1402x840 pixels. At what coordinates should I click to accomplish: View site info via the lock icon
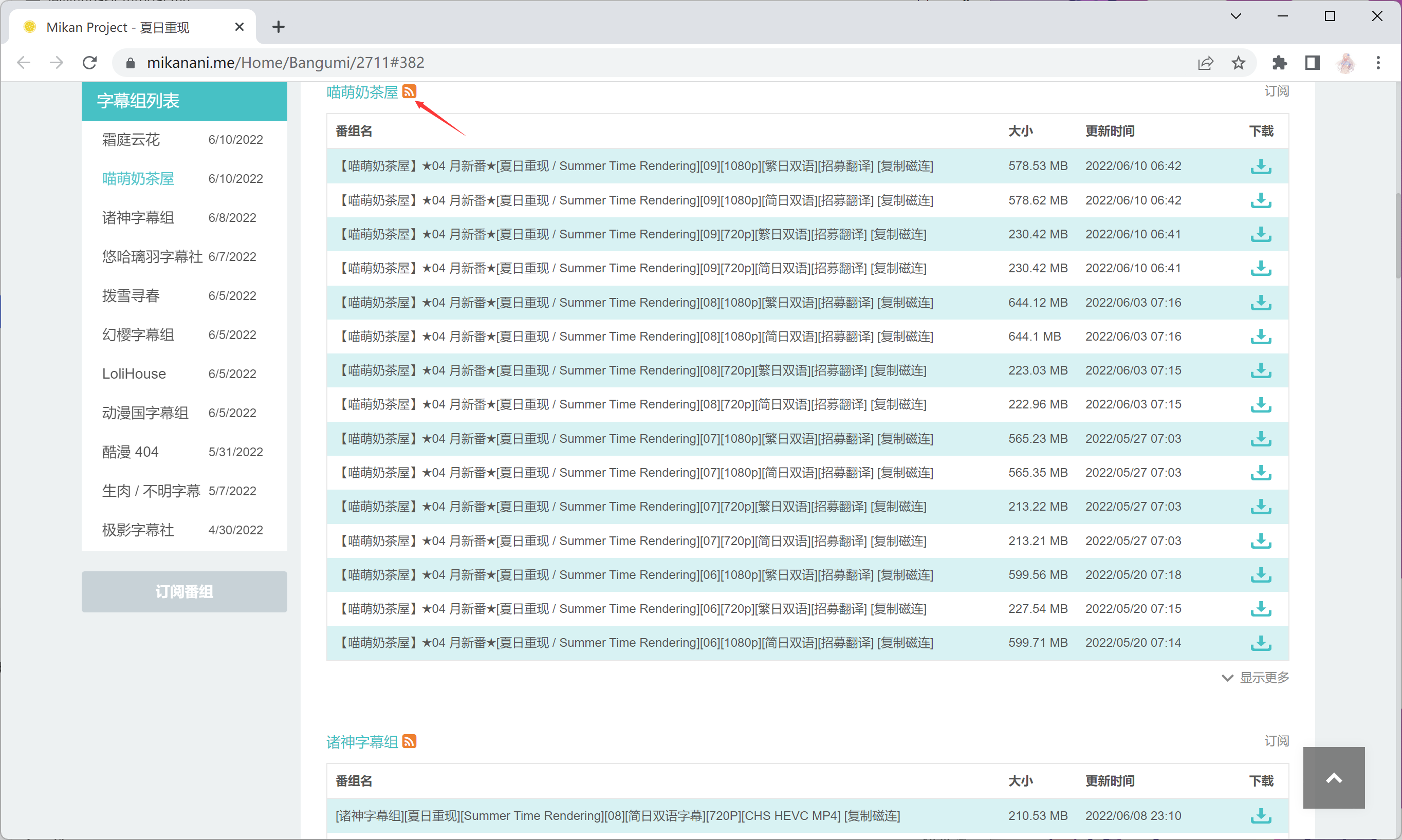130,63
